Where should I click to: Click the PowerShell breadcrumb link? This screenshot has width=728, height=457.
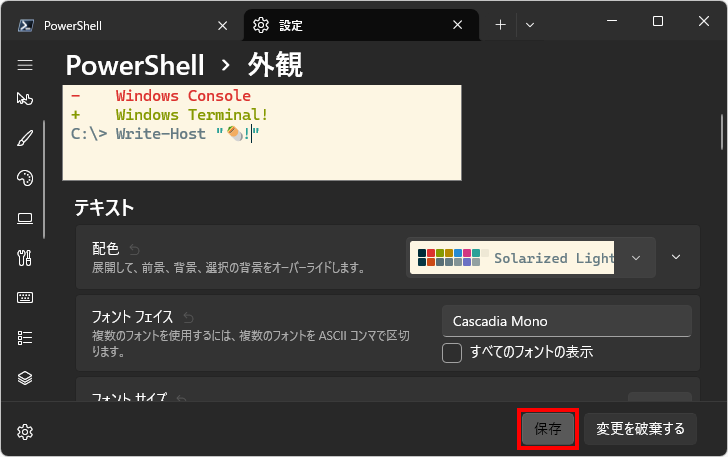point(135,65)
